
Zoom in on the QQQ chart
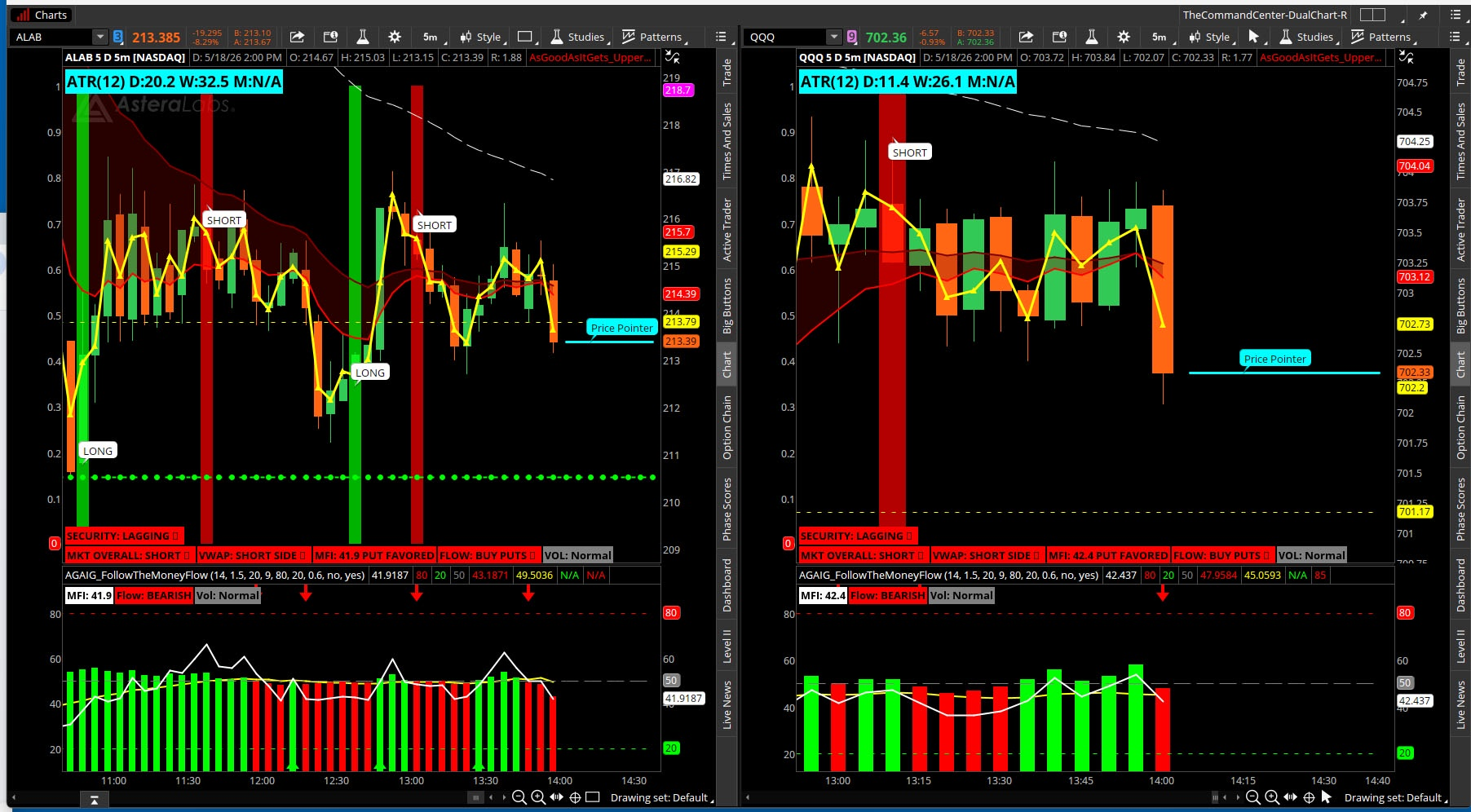pyautogui.click(x=1272, y=797)
